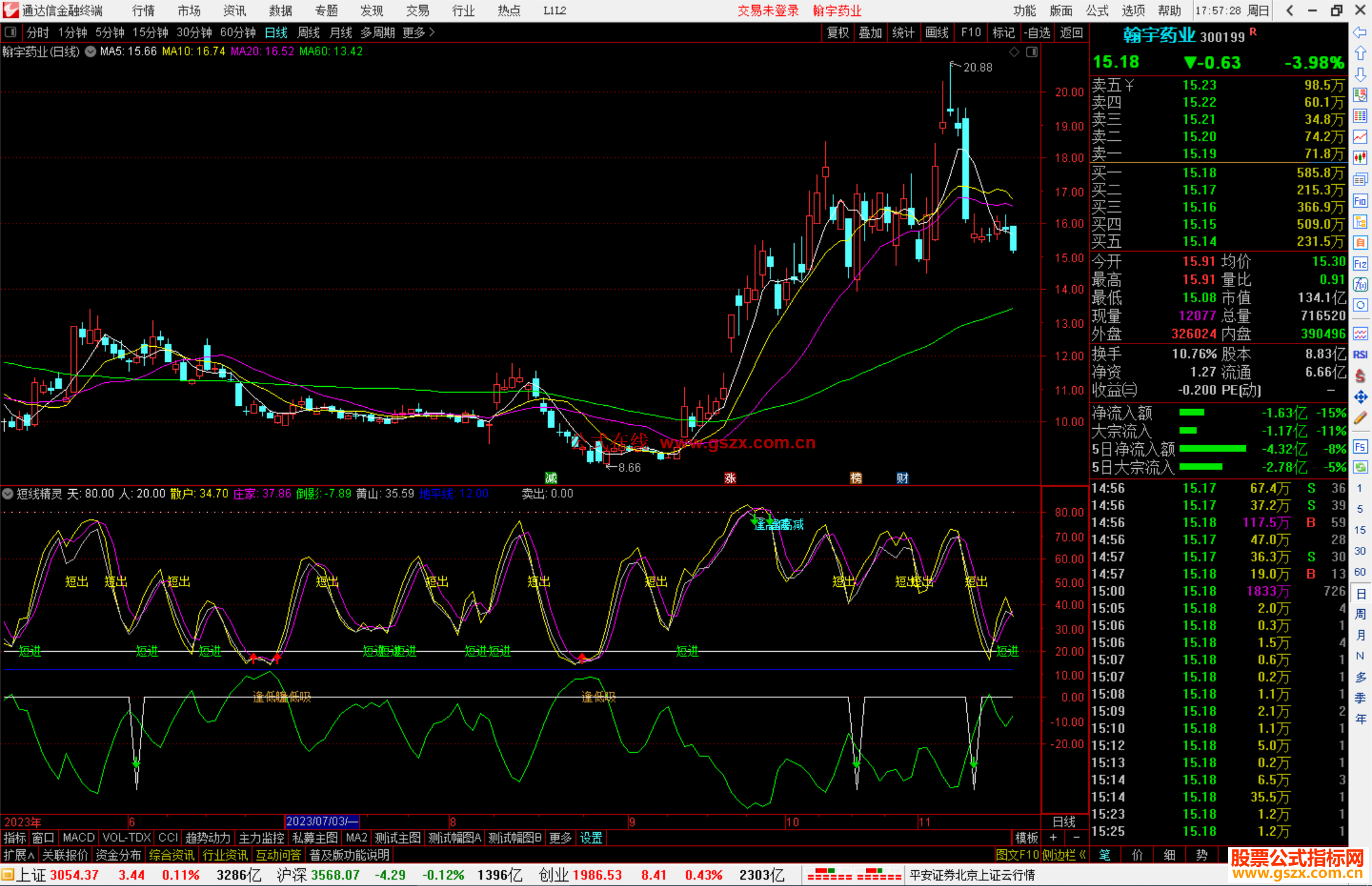This screenshot has height=886, width=1372.
Task: Click the plus zoom button beside 模板
Action: [x=1053, y=838]
